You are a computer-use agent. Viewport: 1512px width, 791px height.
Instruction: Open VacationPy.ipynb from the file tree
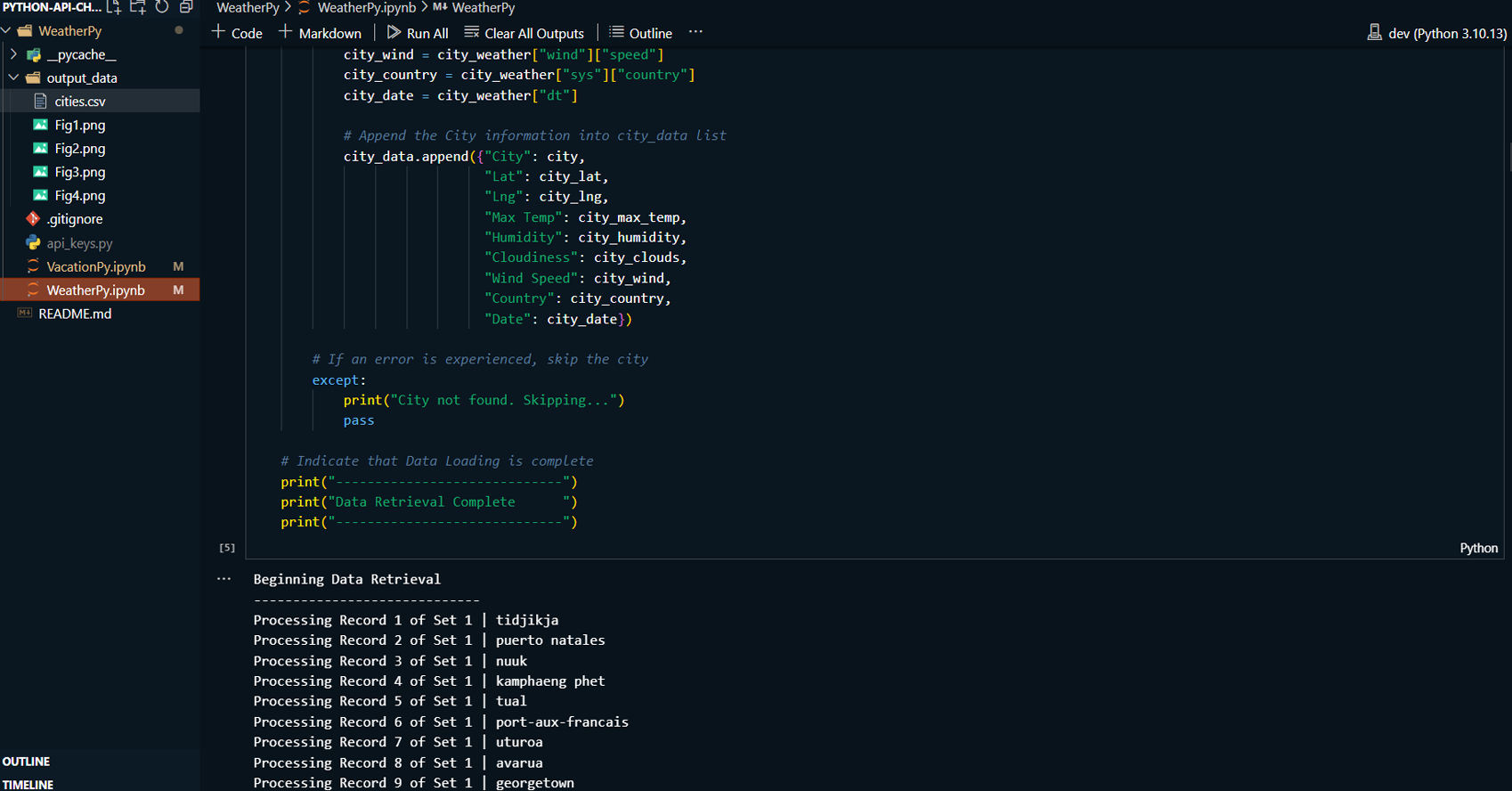pyautogui.click(x=95, y=266)
